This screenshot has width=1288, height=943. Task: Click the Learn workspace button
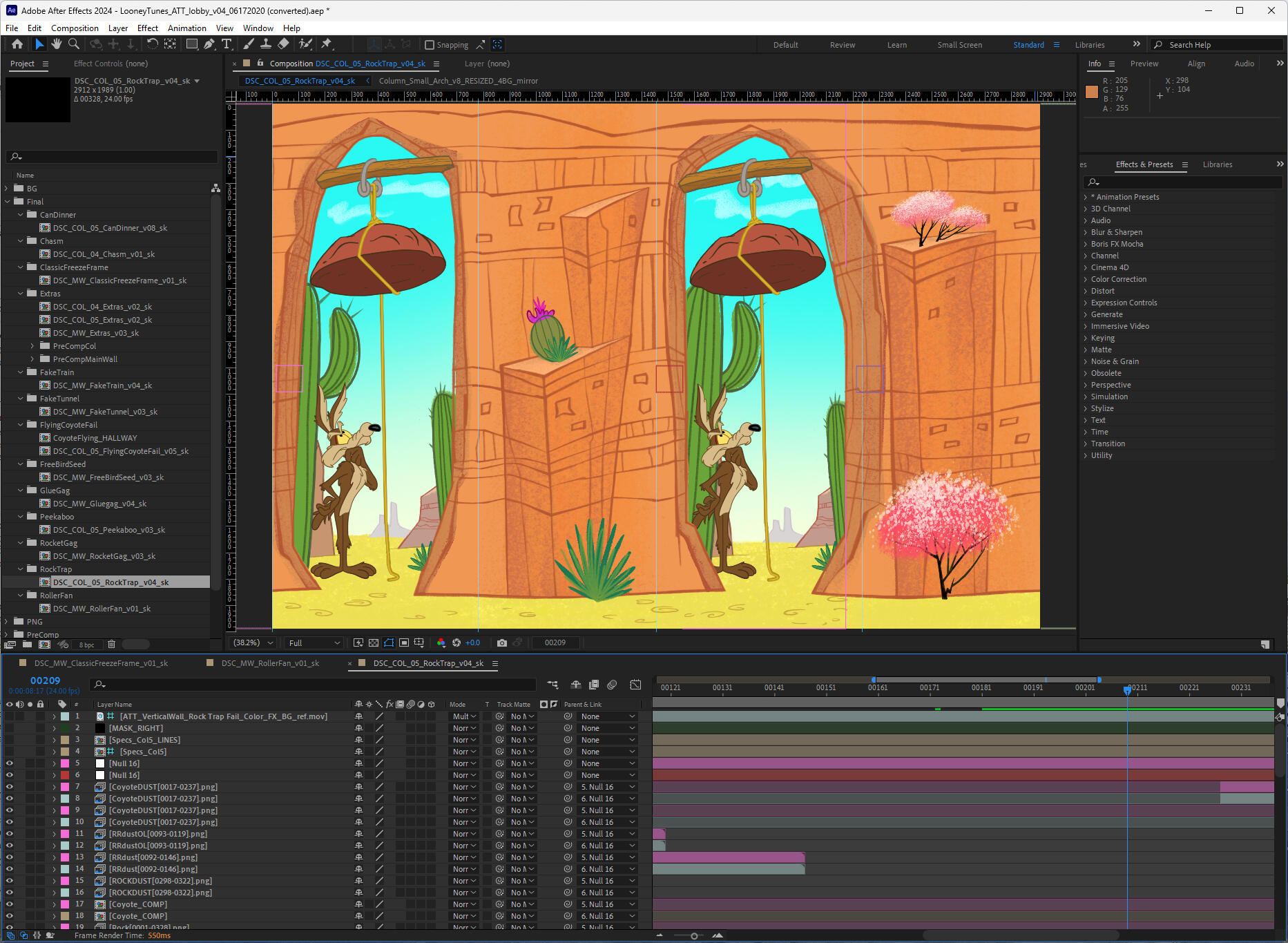pos(896,45)
